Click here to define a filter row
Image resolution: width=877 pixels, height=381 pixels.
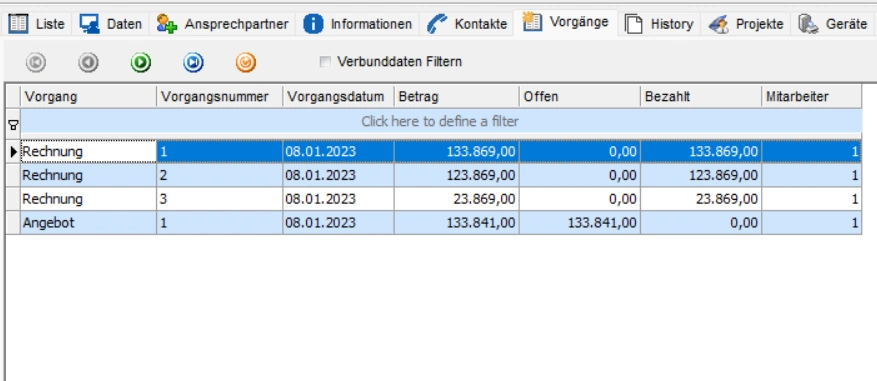(x=440, y=121)
